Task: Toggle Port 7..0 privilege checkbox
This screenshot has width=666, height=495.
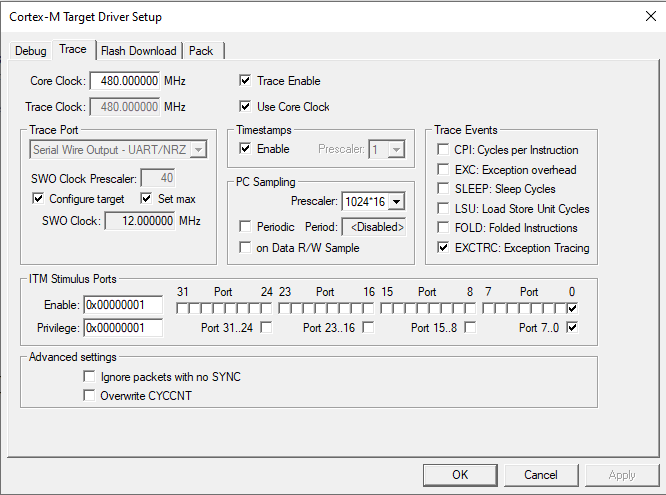Action: click(572, 327)
